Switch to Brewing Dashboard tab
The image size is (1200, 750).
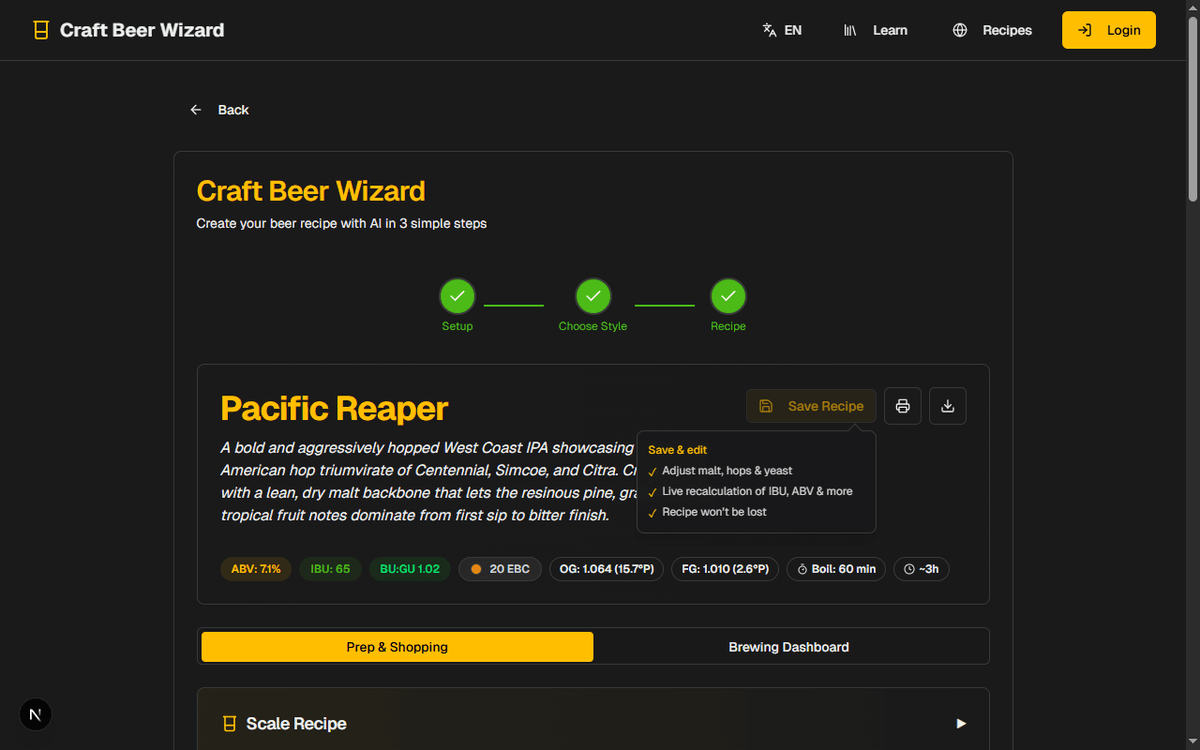(788, 647)
